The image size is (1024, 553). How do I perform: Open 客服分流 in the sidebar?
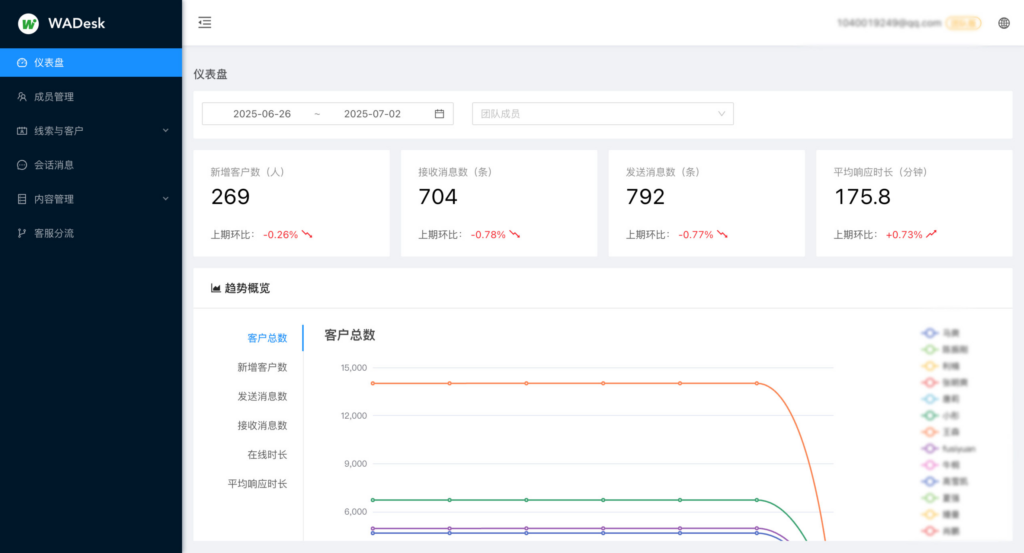[91, 233]
